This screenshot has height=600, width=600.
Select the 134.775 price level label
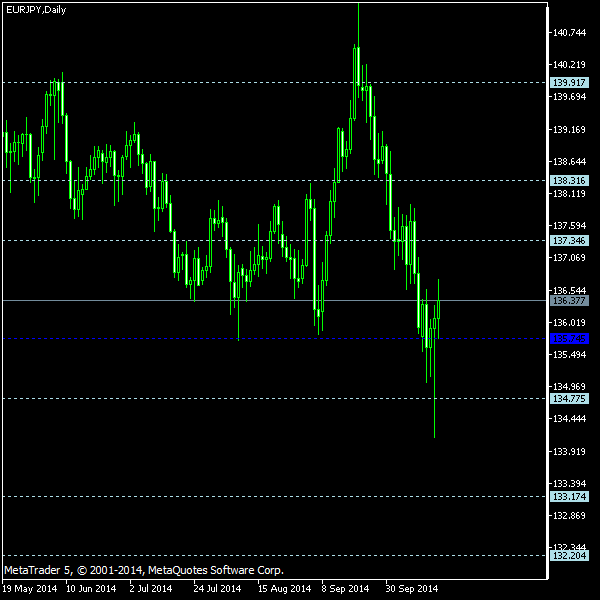(569, 399)
